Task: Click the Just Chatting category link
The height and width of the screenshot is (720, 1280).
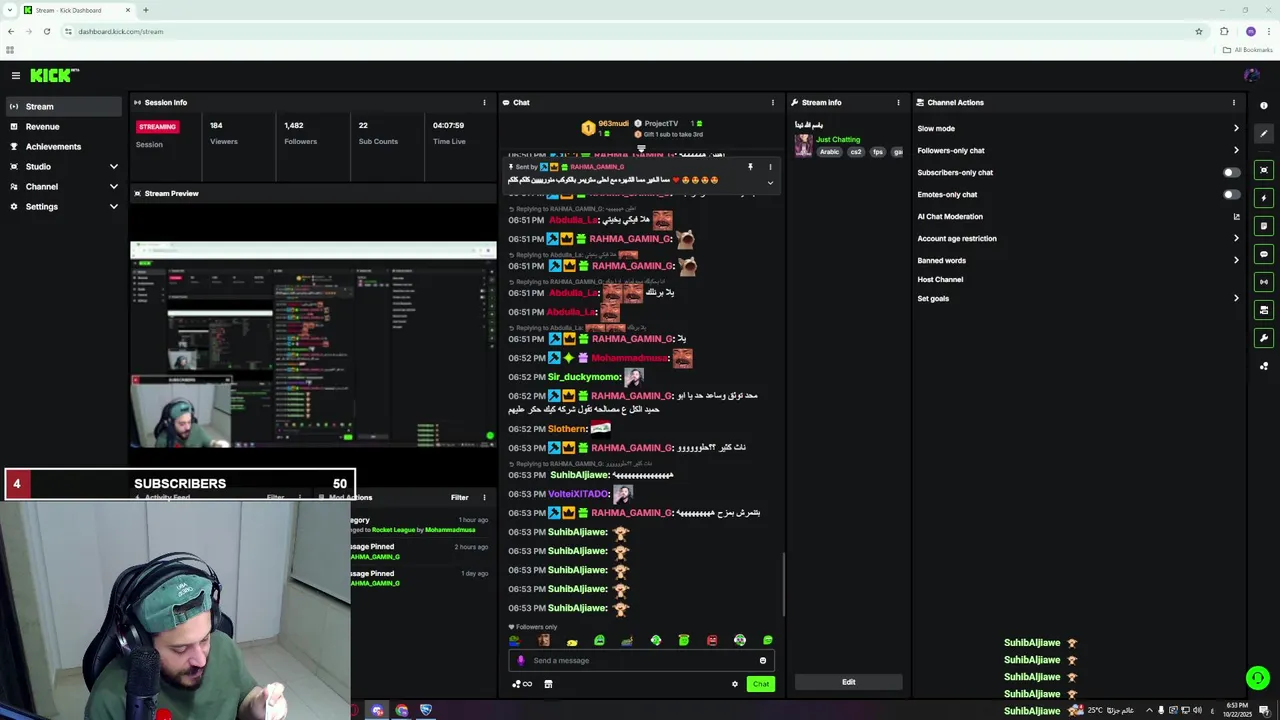Action: click(838, 140)
